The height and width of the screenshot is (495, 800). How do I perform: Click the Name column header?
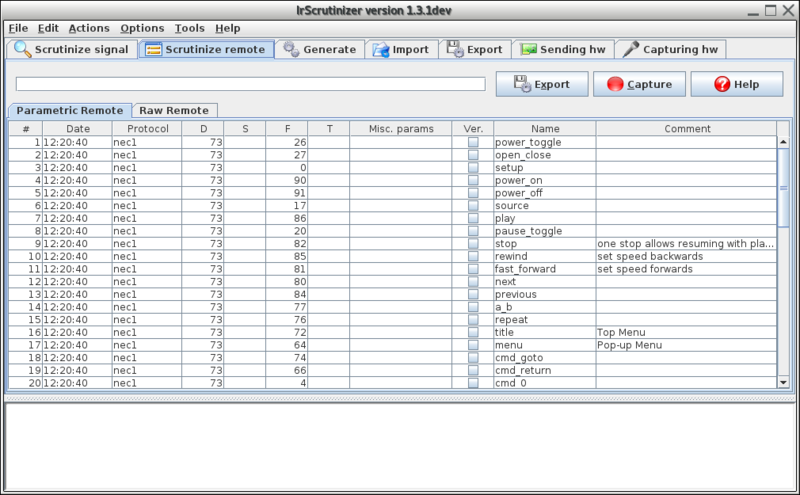coord(544,129)
